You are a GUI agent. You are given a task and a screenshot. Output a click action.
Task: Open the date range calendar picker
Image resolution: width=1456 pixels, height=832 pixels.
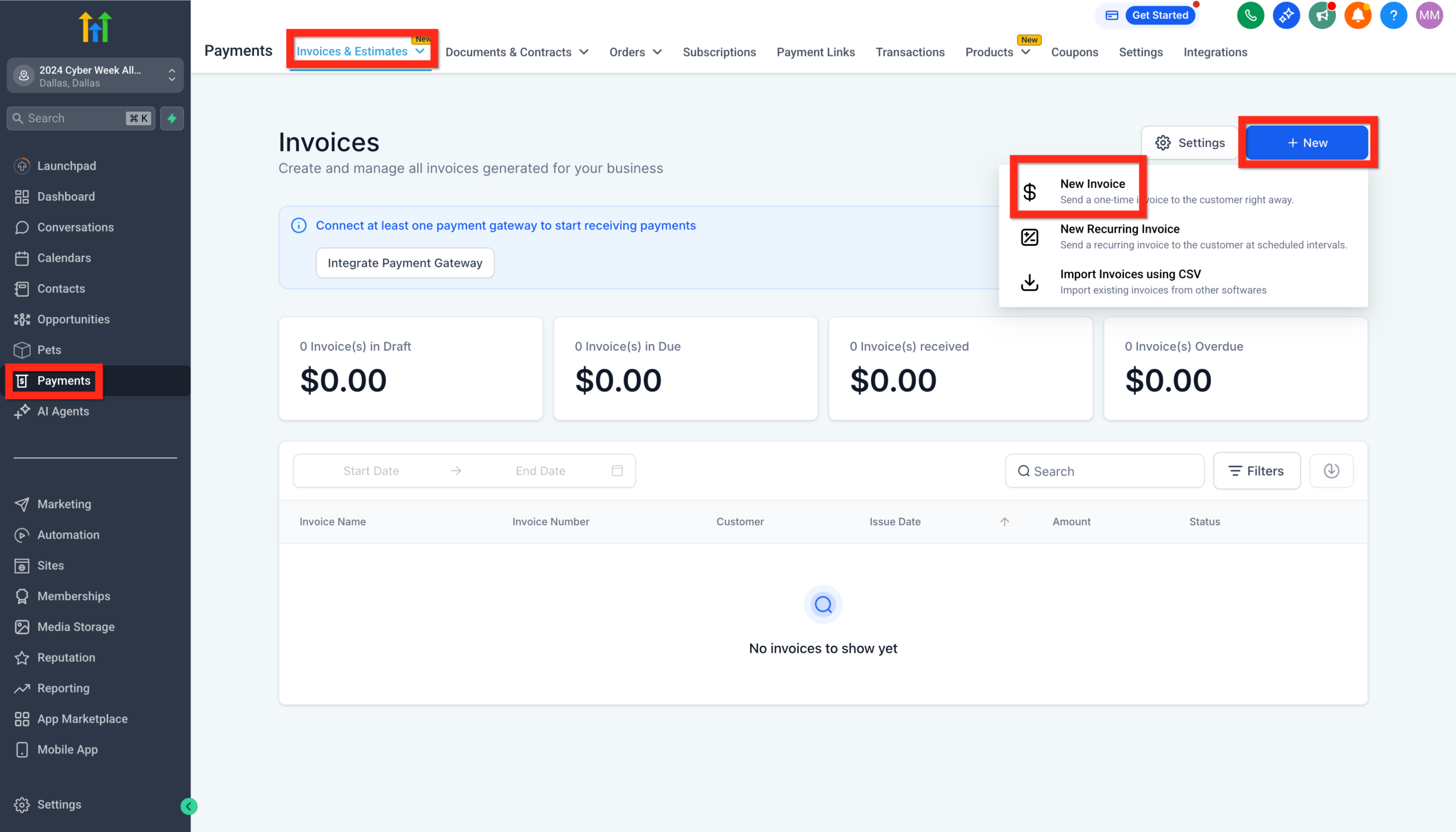(x=617, y=470)
